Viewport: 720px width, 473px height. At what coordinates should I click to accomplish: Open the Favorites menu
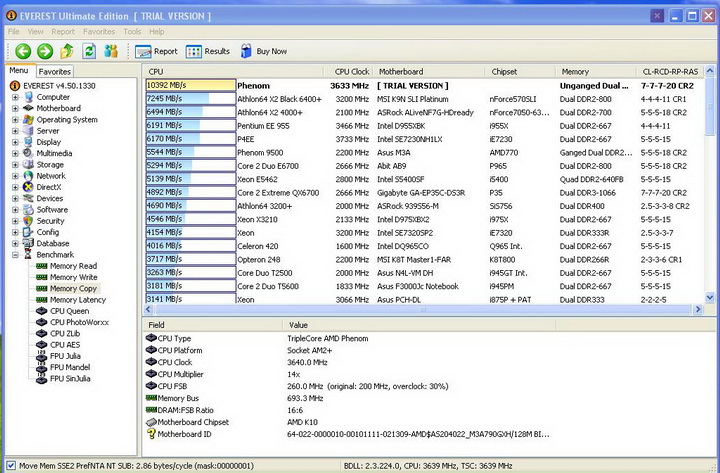(99, 32)
